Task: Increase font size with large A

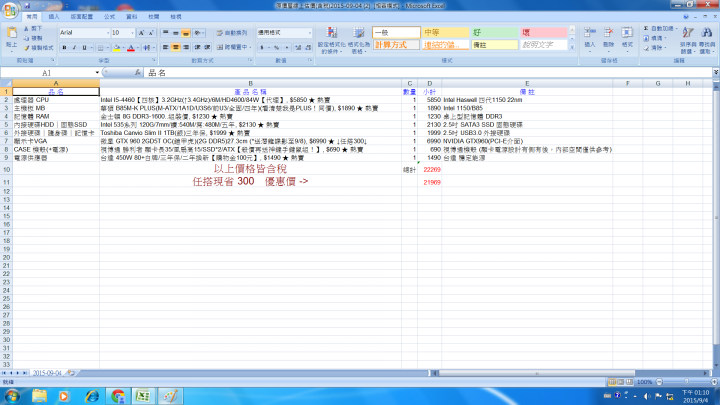Action: pos(141,33)
